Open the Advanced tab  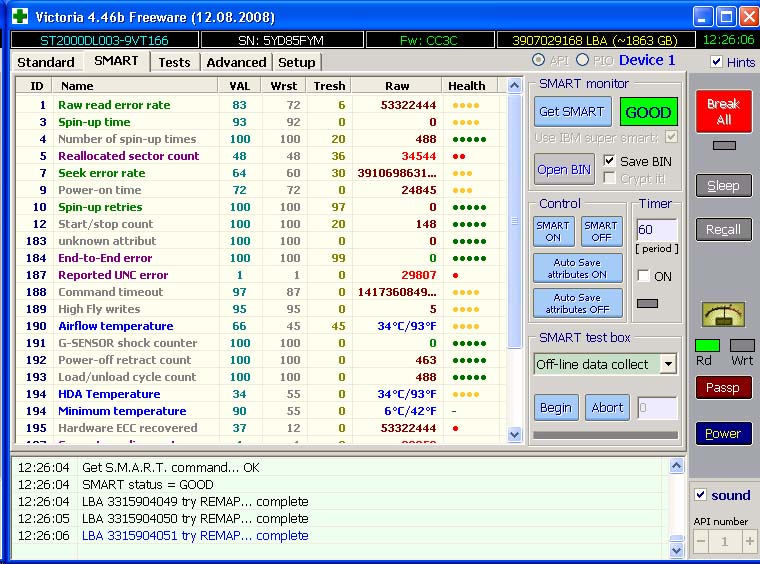tap(236, 62)
